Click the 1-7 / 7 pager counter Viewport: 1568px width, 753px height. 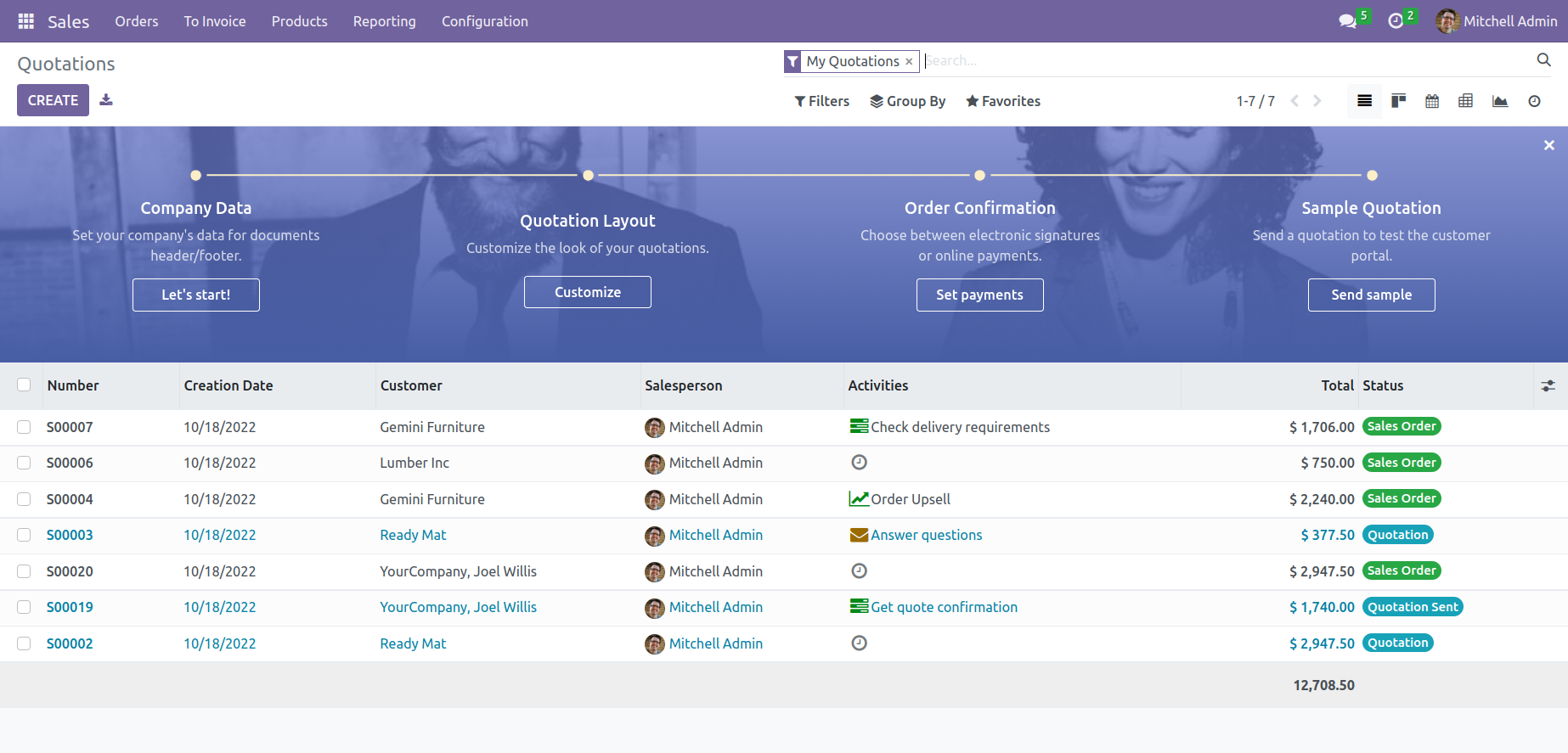tap(1255, 101)
